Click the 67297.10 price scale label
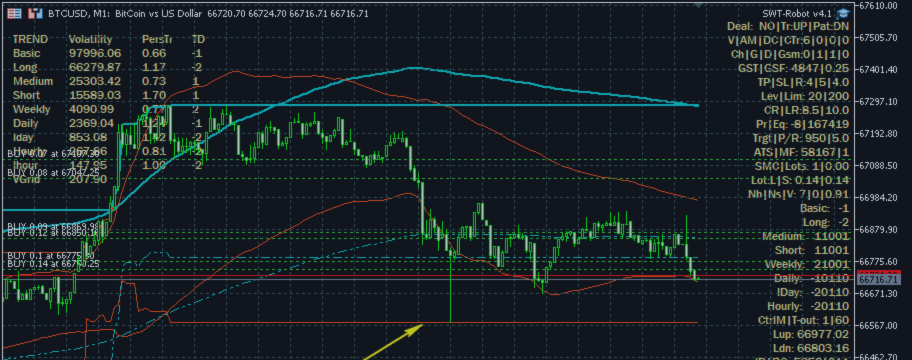Viewport: 912px width, 360px height. click(877, 101)
